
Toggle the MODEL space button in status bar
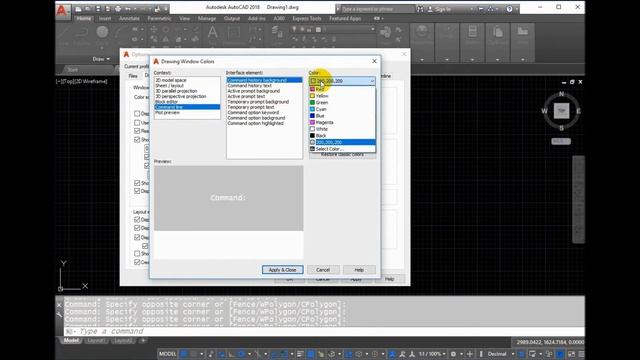(x=167, y=354)
